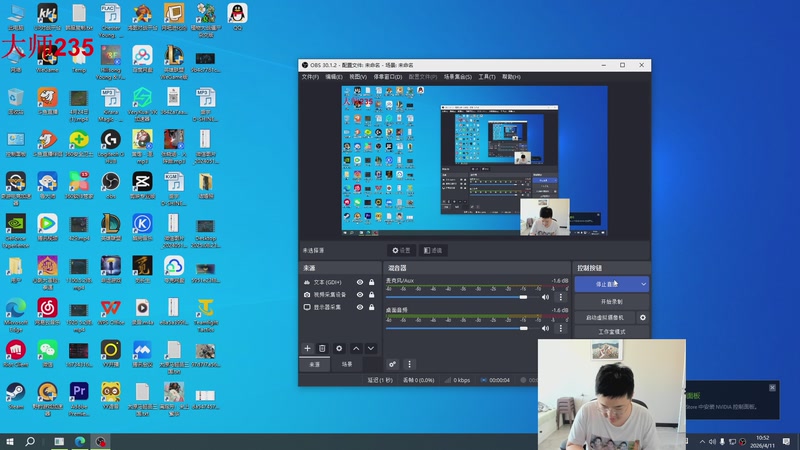Screen dimensions: 800x450
Task: Move selected source down with arrow
Action: 371,348
